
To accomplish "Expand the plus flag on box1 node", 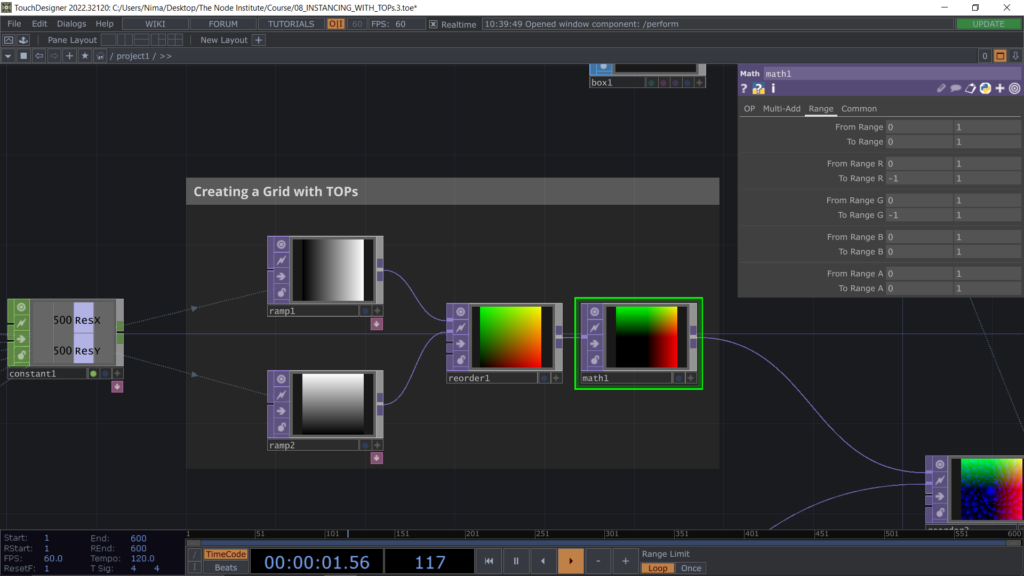I will click(x=699, y=83).
